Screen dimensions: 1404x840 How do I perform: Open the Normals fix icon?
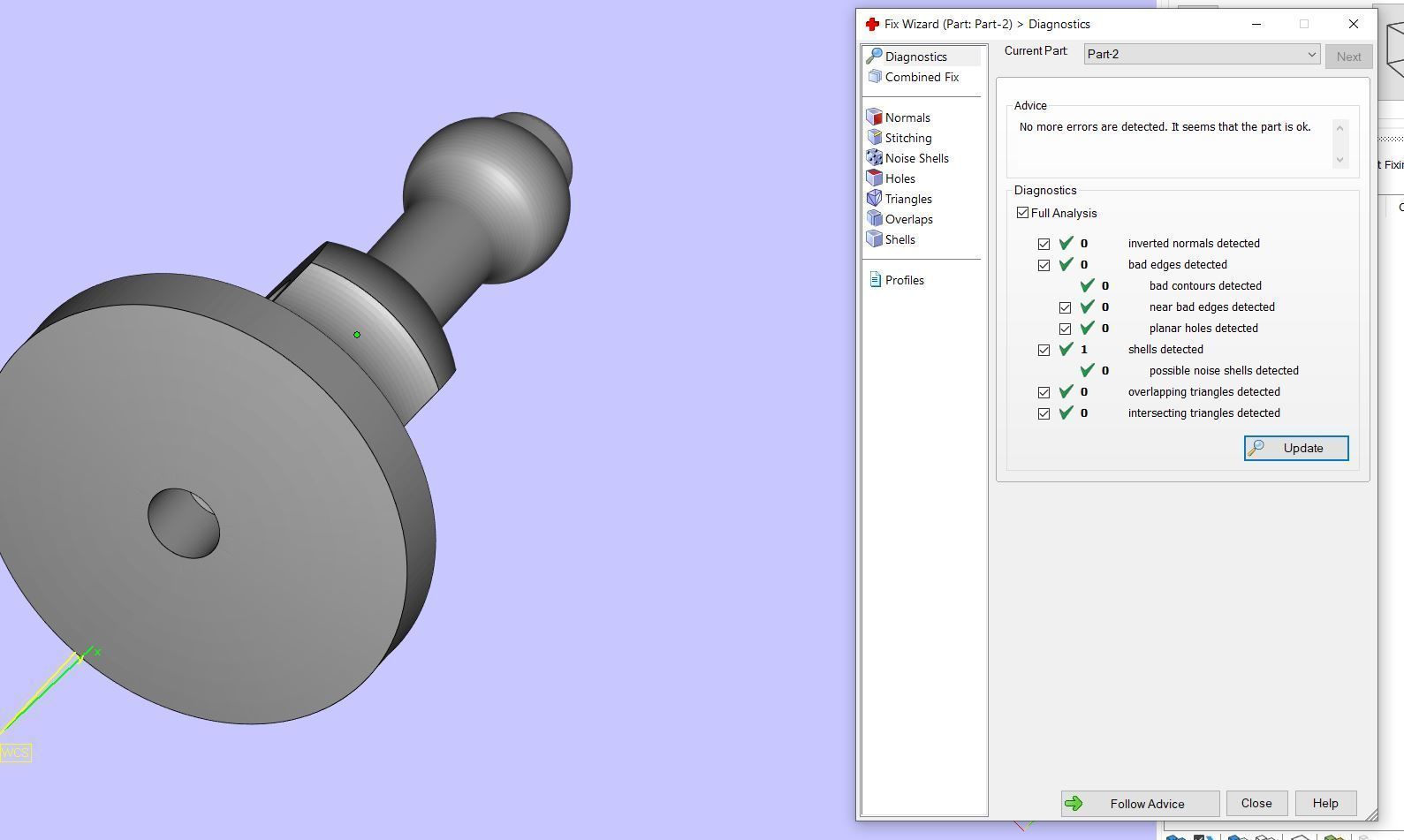(875, 117)
